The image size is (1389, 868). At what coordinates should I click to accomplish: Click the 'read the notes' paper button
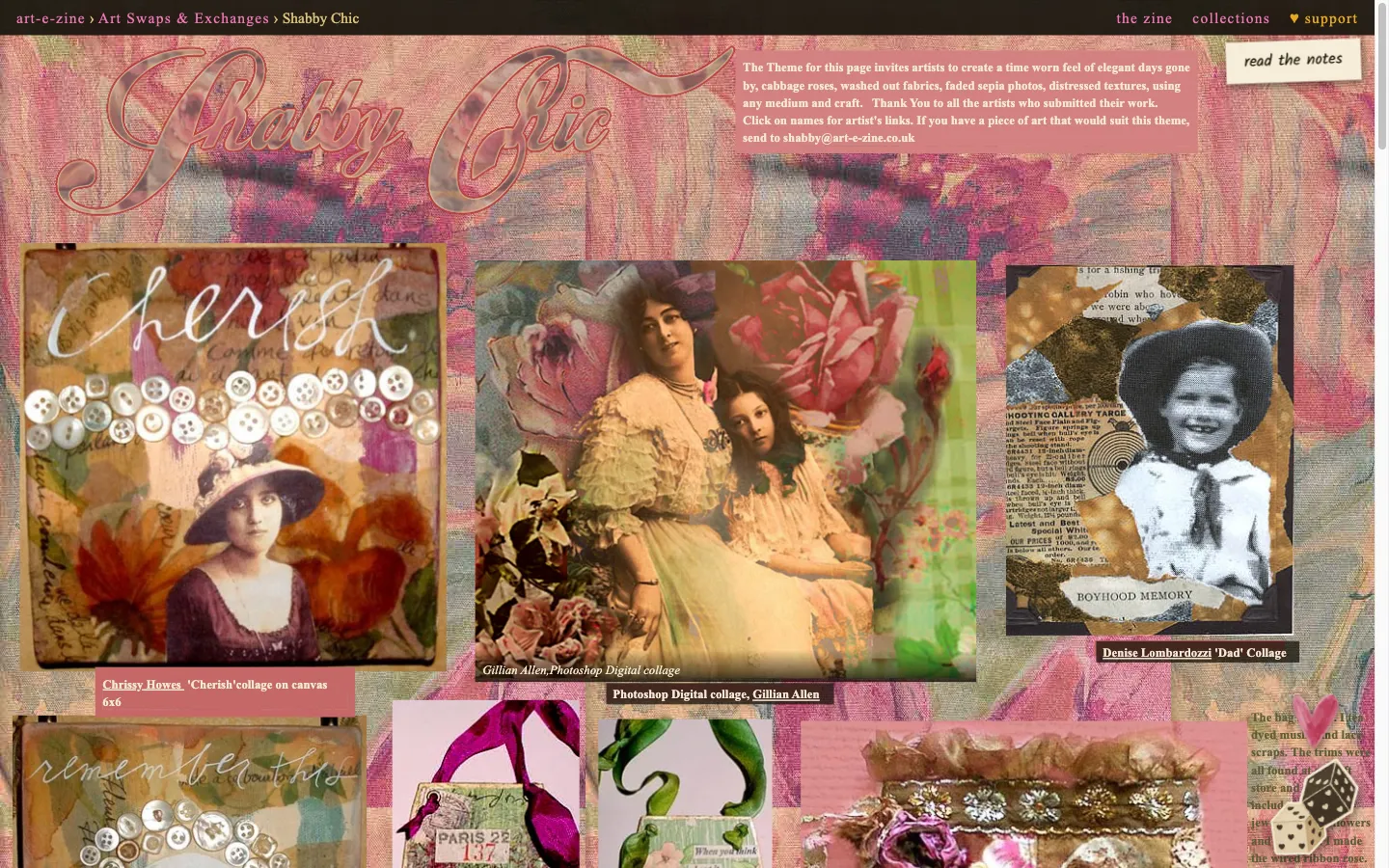[x=1294, y=61]
